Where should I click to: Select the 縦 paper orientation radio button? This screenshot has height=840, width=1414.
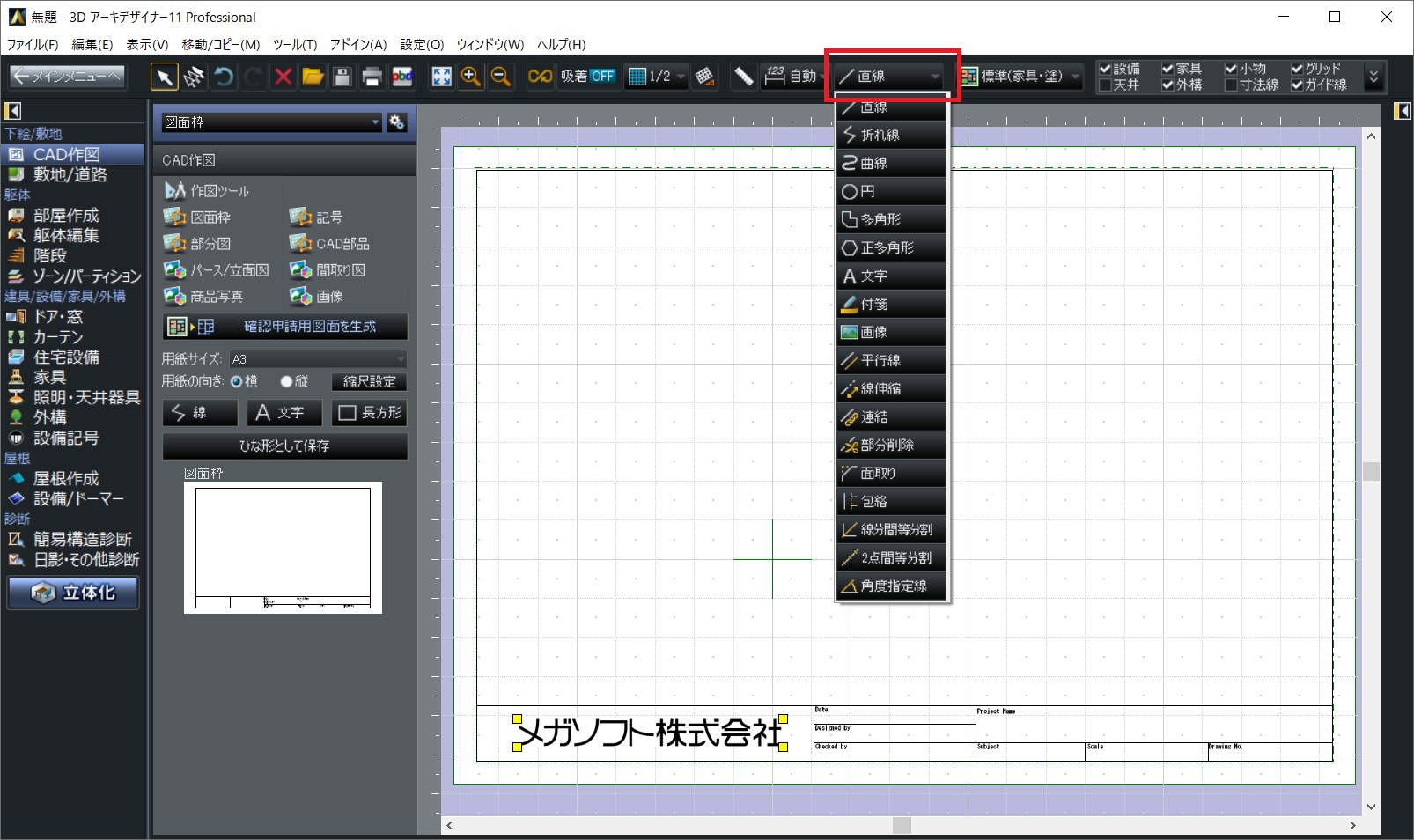coord(286,381)
